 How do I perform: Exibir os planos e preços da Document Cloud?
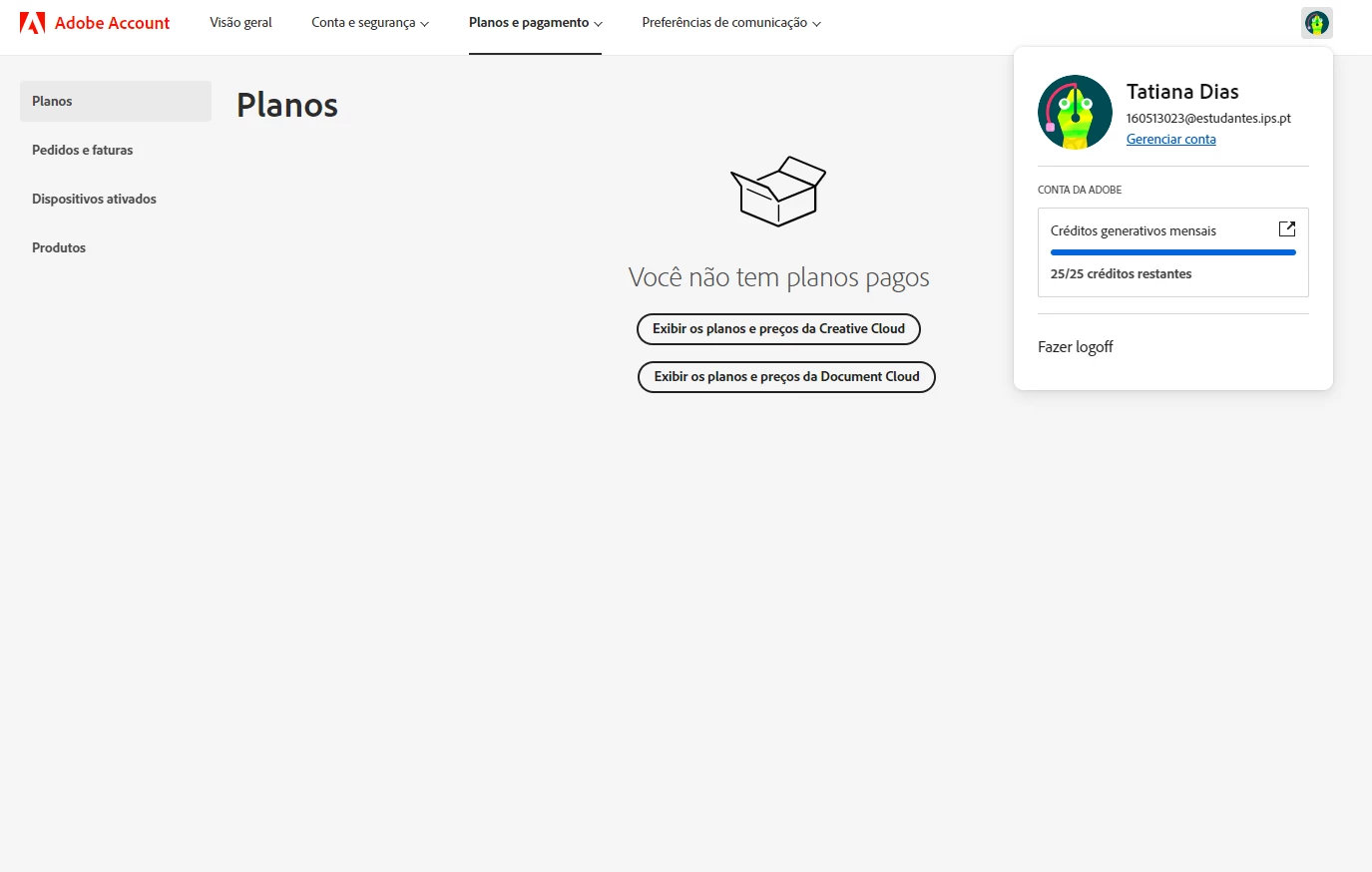click(x=786, y=376)
